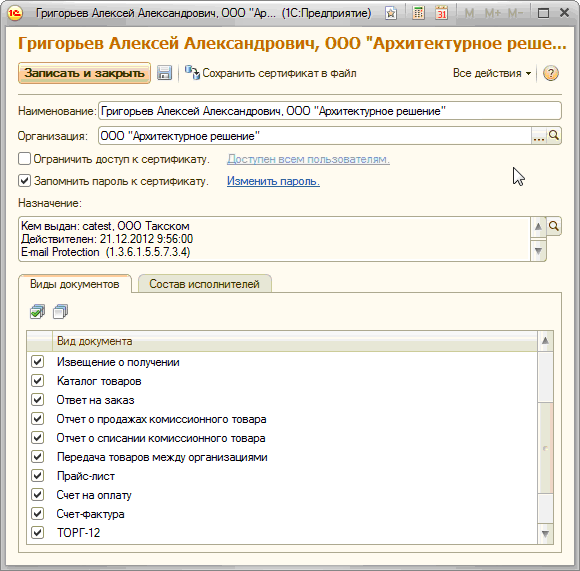Enable Ограничить доступ к сертификату checkbox
The width and height of the screenshot is (580, 571).
tap(24, 159)
